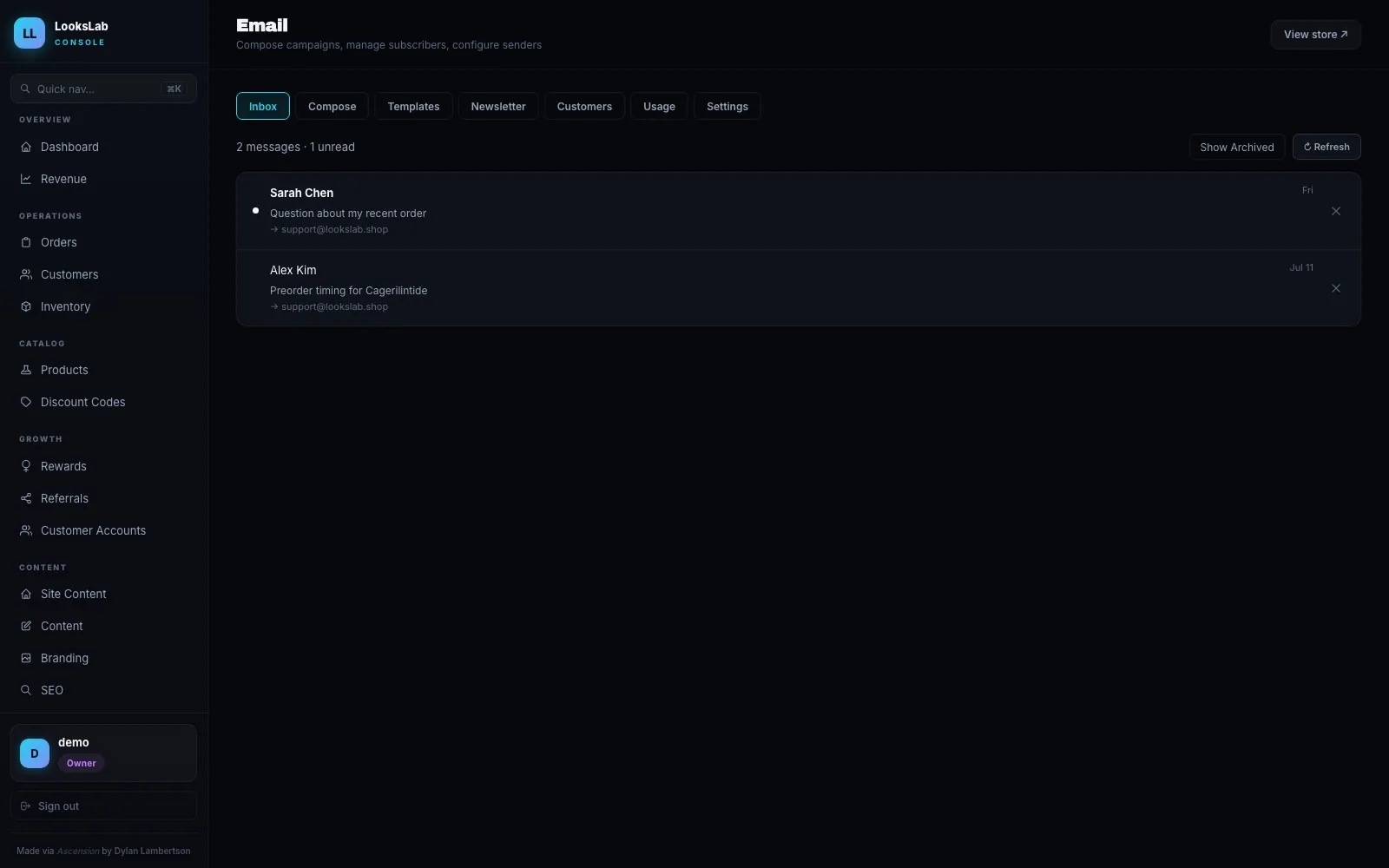Click the Orders clipboard icon

point(26,242)
